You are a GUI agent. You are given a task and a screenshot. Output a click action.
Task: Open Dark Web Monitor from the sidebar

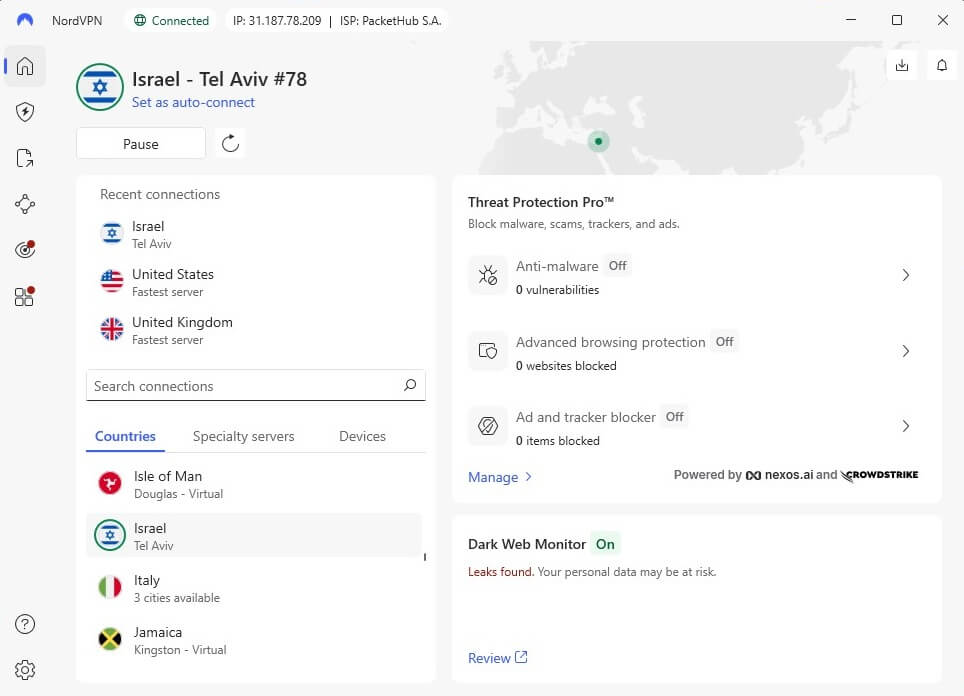[25, 249]
